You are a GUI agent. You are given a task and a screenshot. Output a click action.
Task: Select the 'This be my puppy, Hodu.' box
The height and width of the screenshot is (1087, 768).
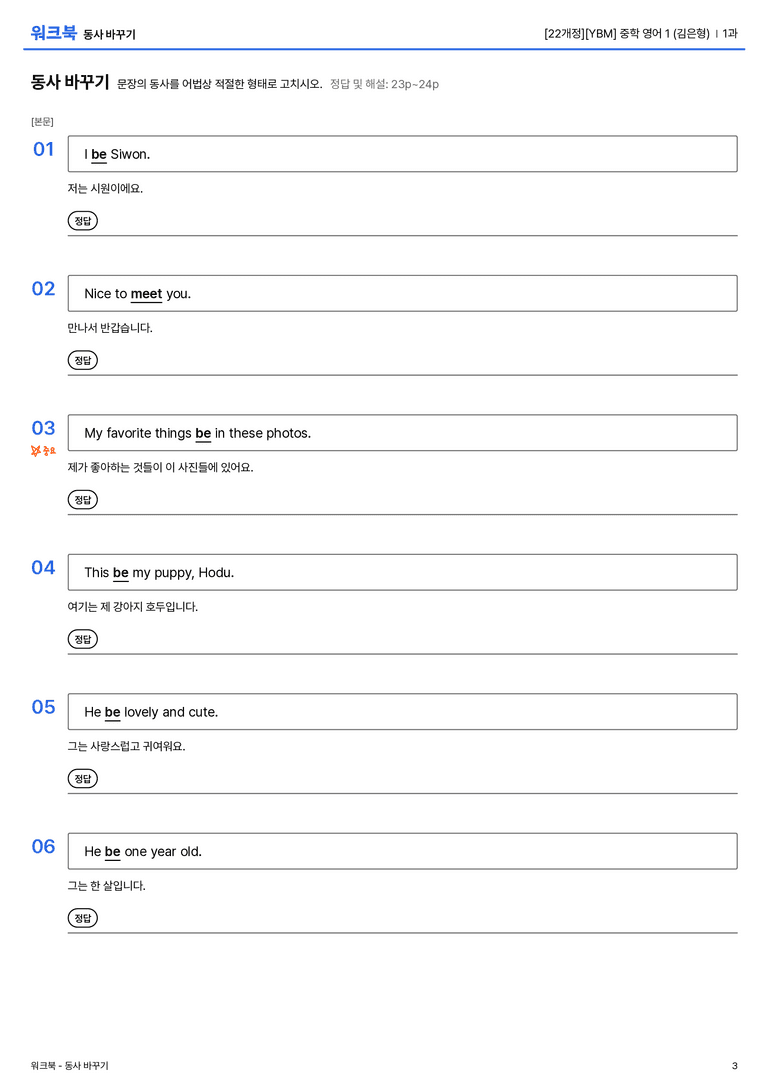(x=402, y=572)
